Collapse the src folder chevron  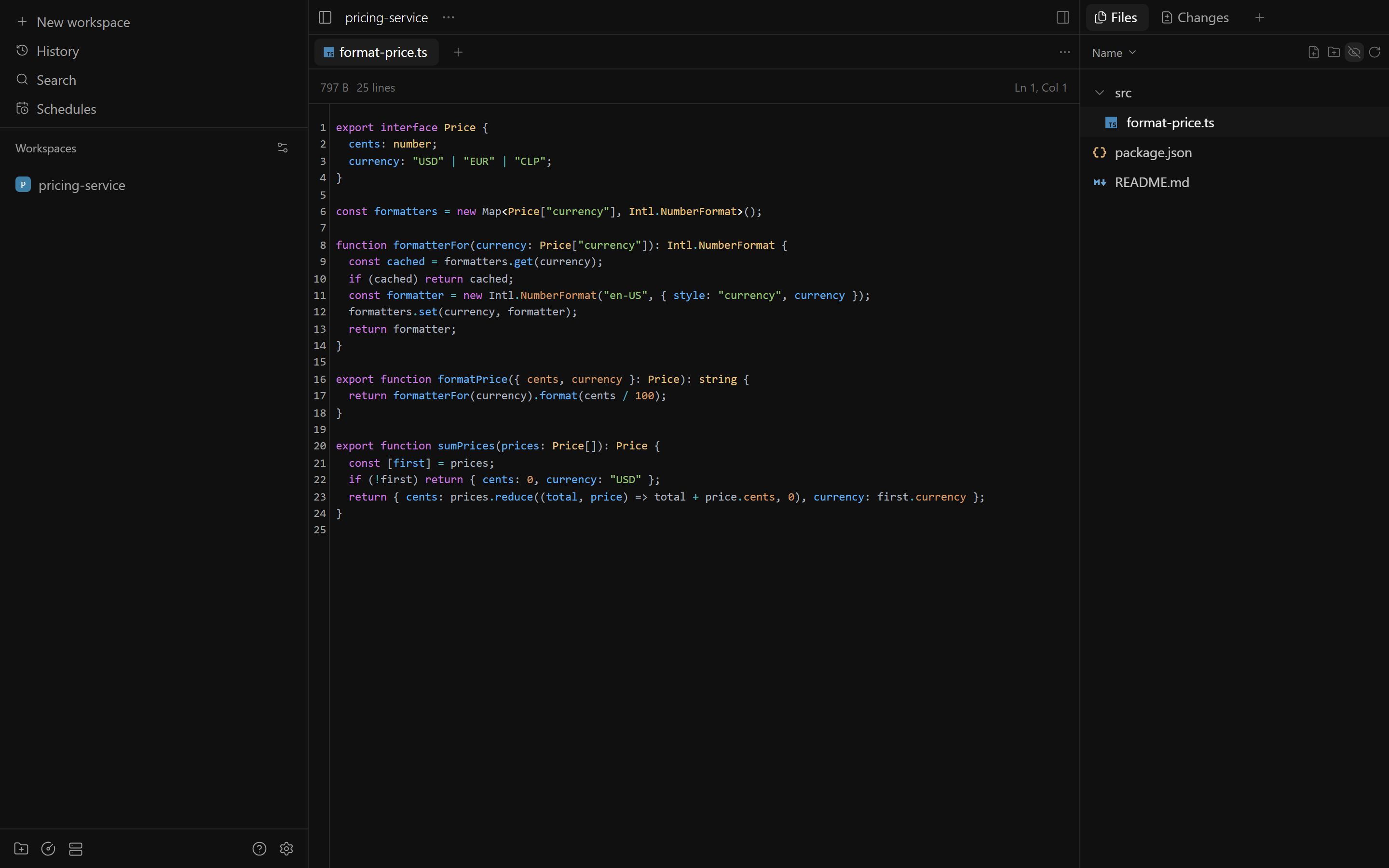(1099, 93)
